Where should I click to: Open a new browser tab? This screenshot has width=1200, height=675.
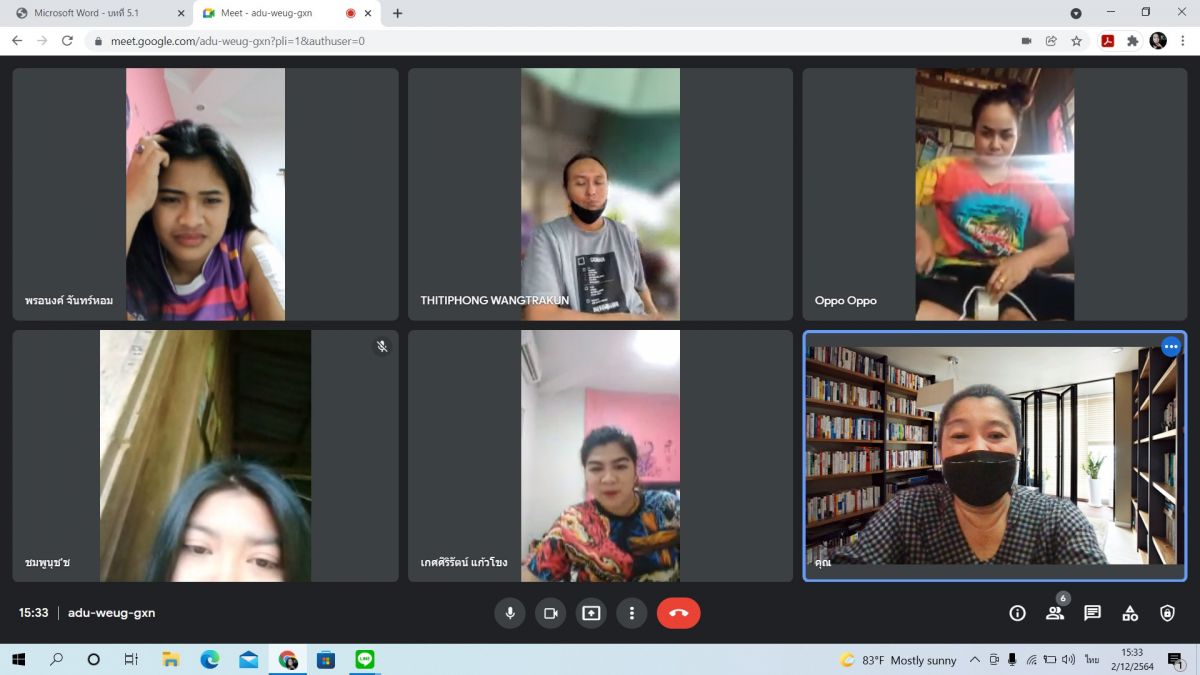click(x=397, y=13)
